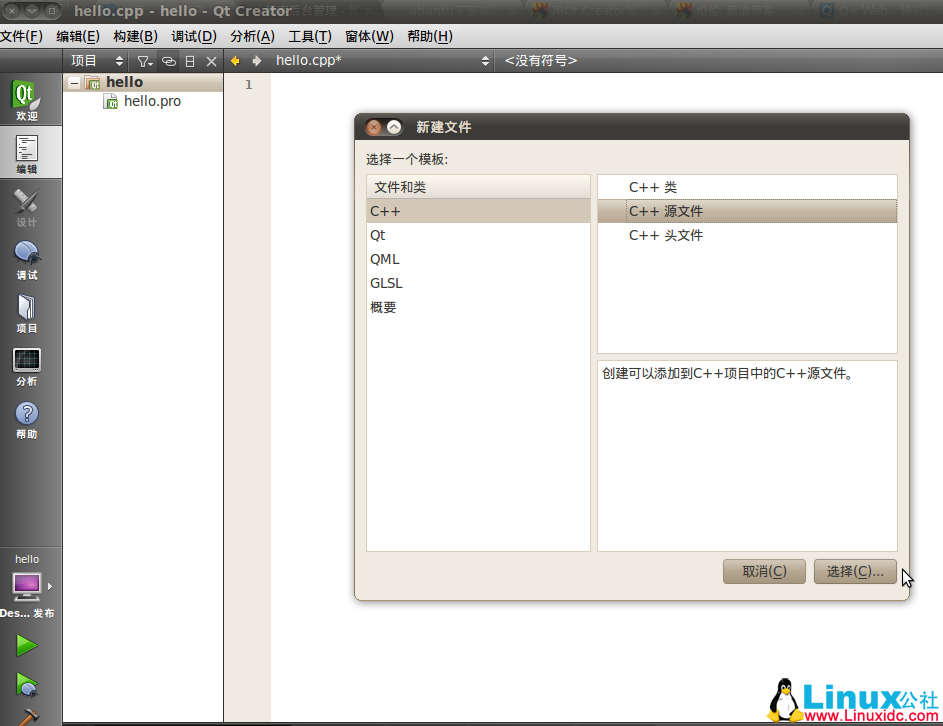Toggle the project tree filter
Screen dimensions: 943x726
pyautogui.click(x=145, y=60)
